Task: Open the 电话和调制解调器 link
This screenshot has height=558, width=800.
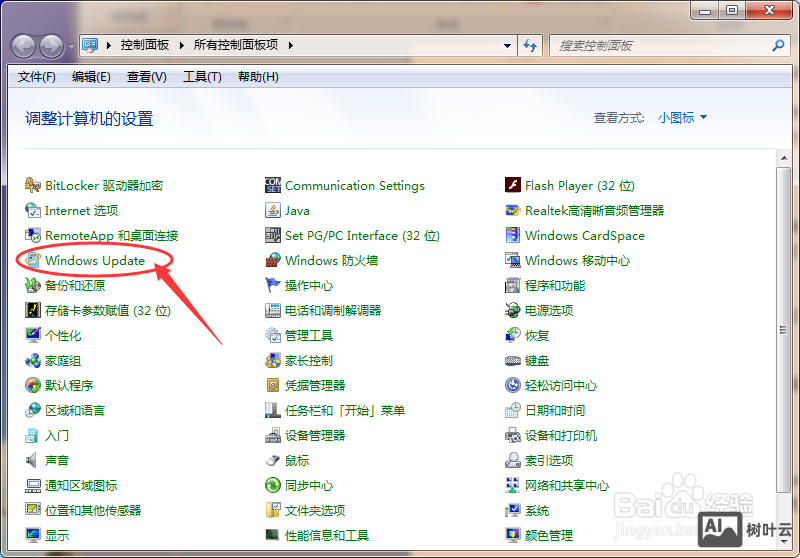Action: [333, 311]
